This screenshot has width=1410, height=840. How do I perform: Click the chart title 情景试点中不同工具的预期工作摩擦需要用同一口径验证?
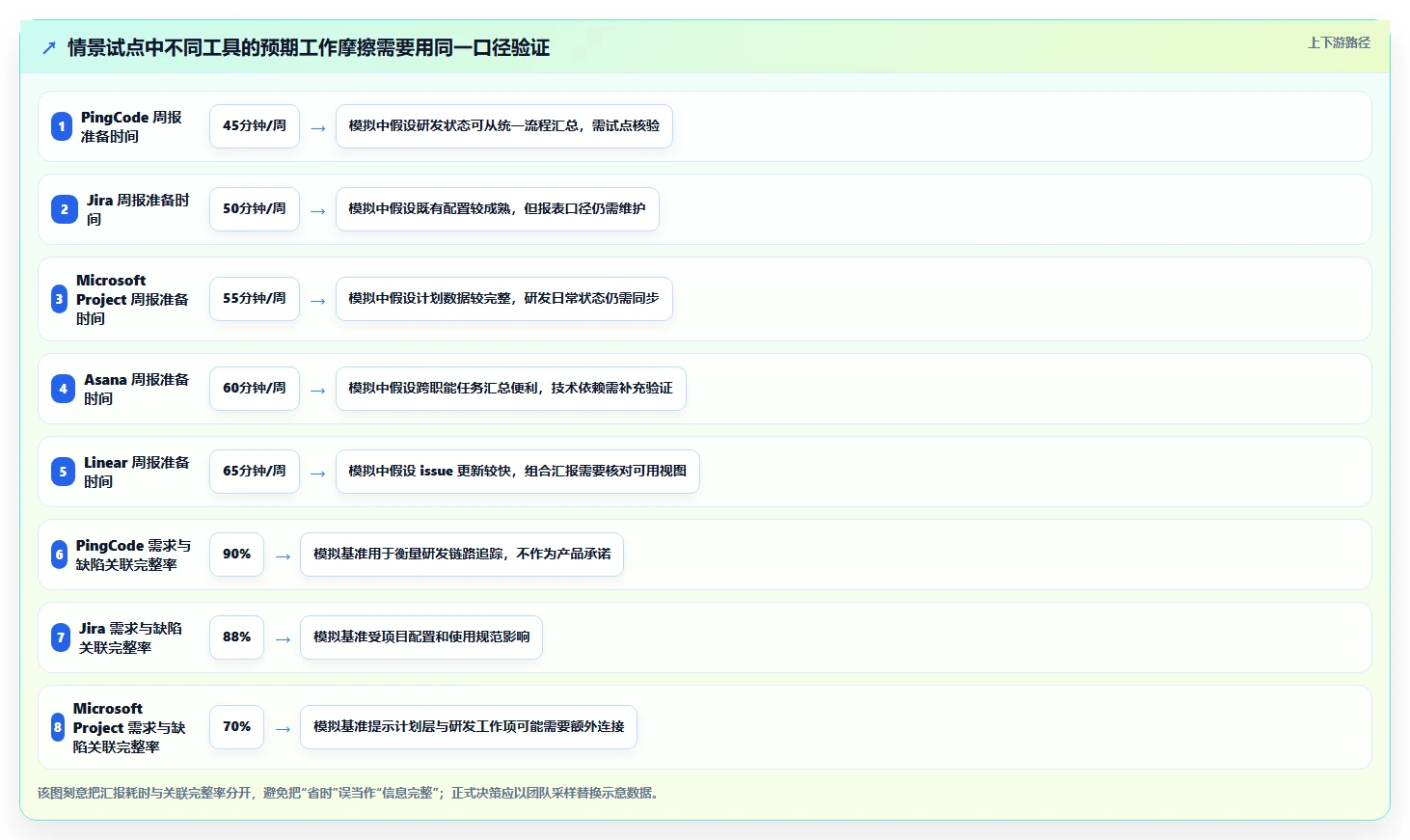click(x=309, y=48)
